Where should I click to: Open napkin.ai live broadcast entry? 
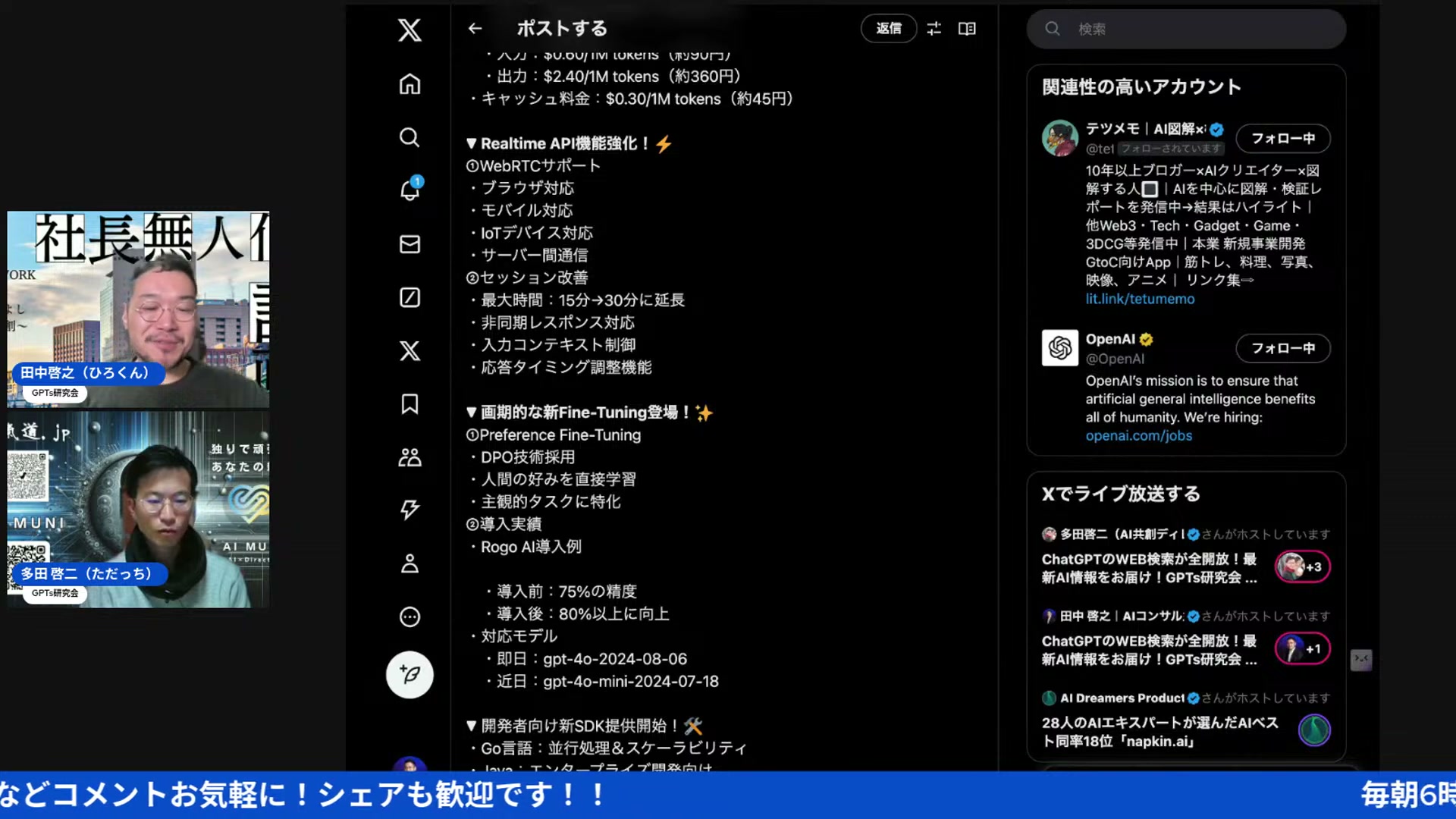click(x=1159, y=732)
